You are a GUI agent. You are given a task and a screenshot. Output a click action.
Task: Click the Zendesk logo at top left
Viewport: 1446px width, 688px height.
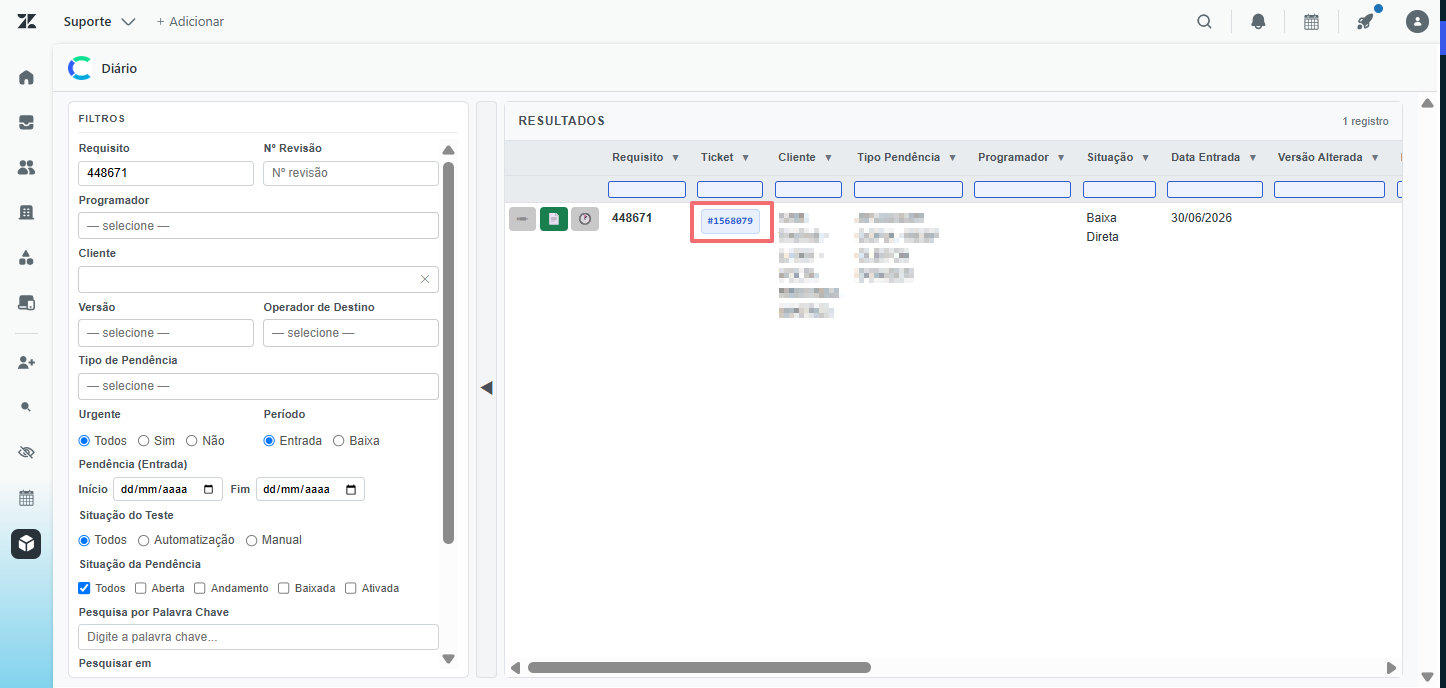(x=26, y=21)
